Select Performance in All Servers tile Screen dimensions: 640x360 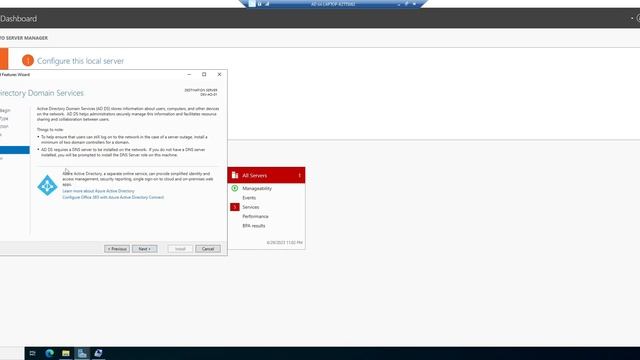coord(255,216)
